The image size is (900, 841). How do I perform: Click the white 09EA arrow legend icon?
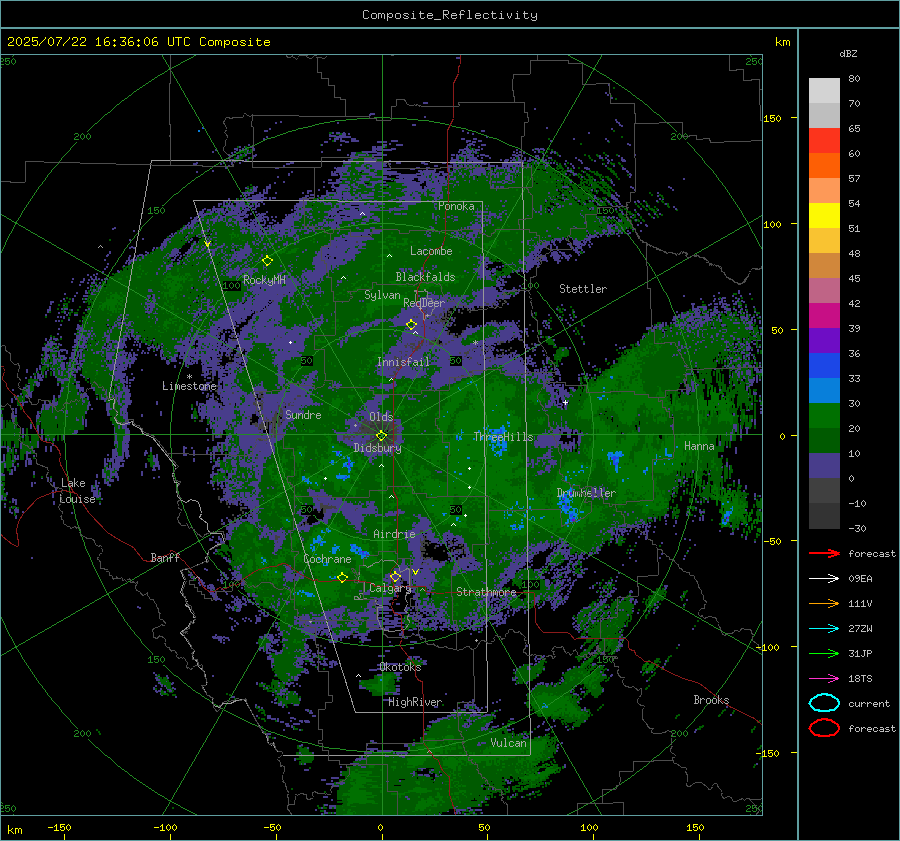point(824,578)
